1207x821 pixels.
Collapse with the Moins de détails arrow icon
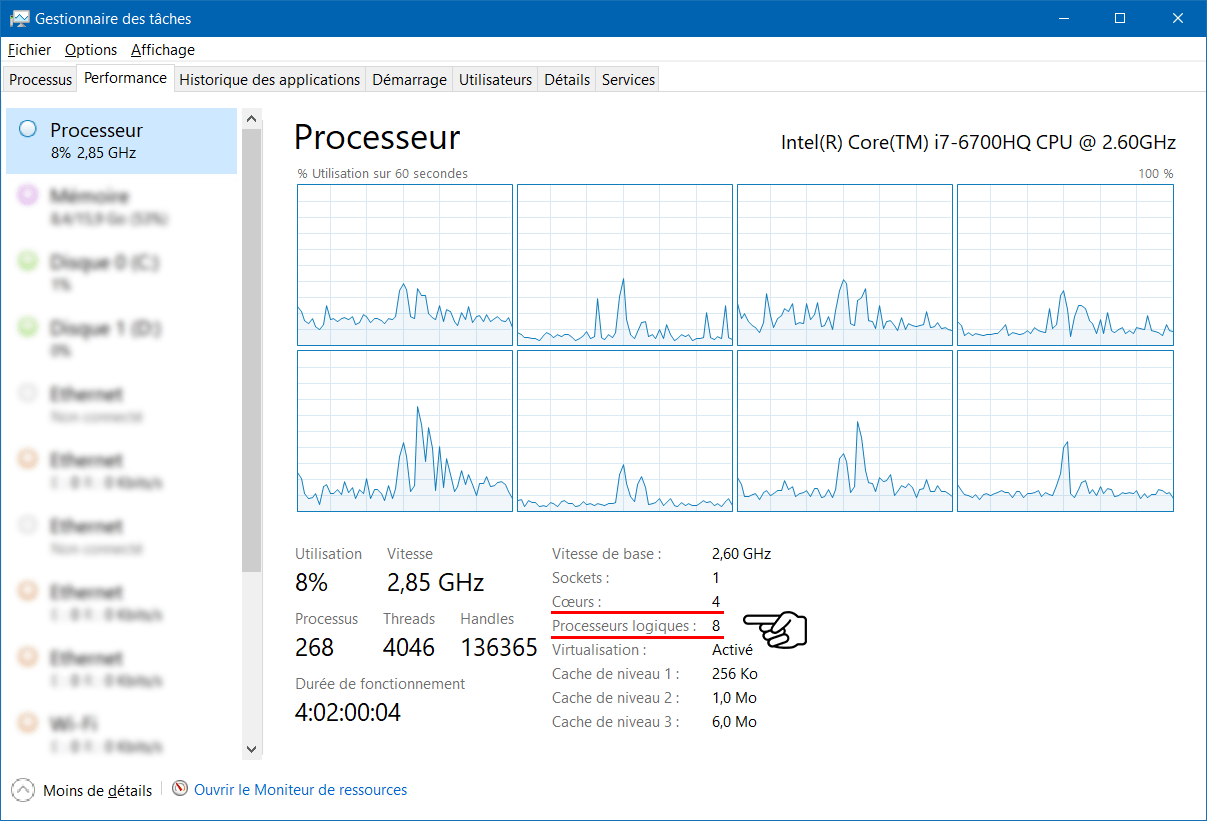pos(23,790)
